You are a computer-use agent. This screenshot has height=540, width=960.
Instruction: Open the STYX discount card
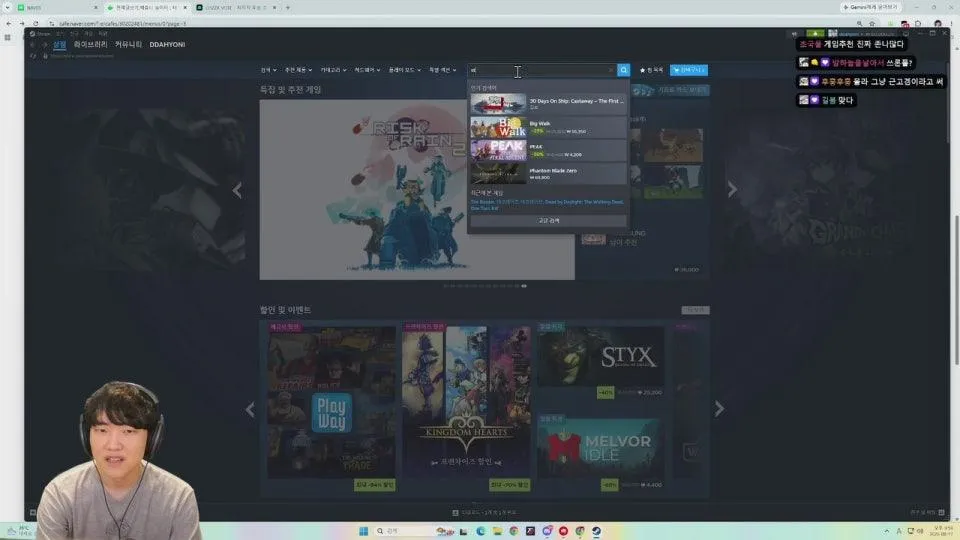(x=601, y=361)
